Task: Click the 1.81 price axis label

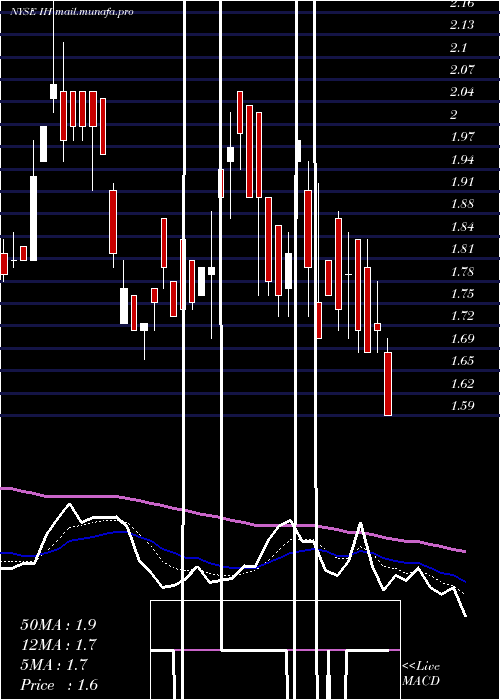Action: [462, 249]
